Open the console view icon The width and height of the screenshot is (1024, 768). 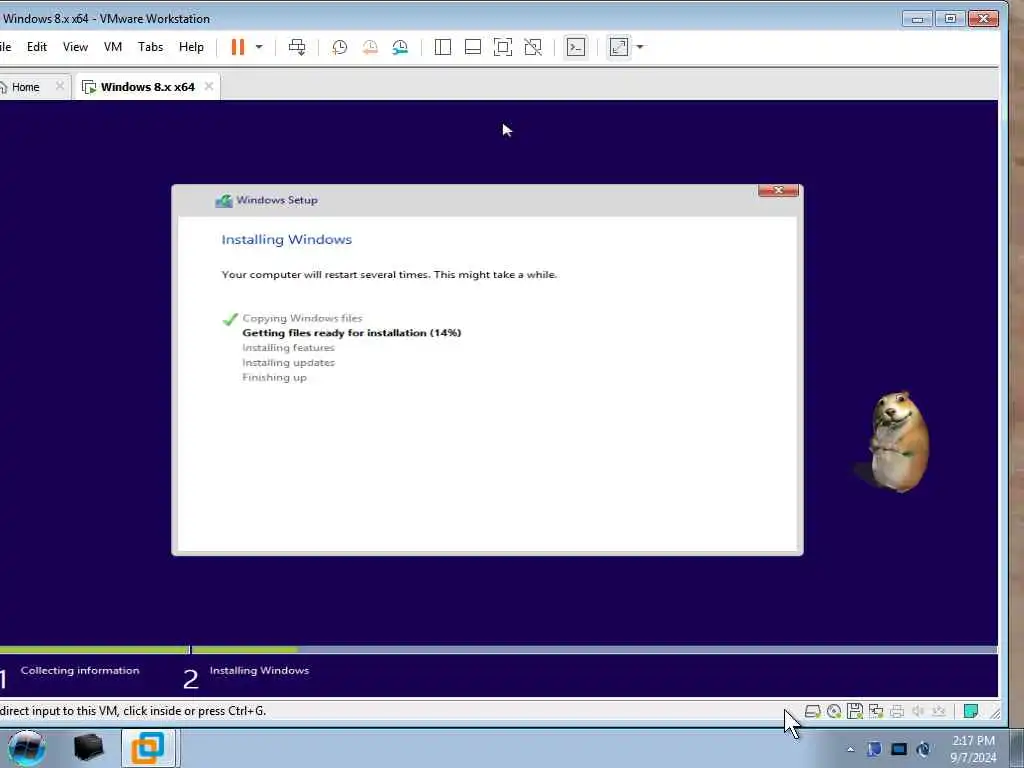pos(576,47)
